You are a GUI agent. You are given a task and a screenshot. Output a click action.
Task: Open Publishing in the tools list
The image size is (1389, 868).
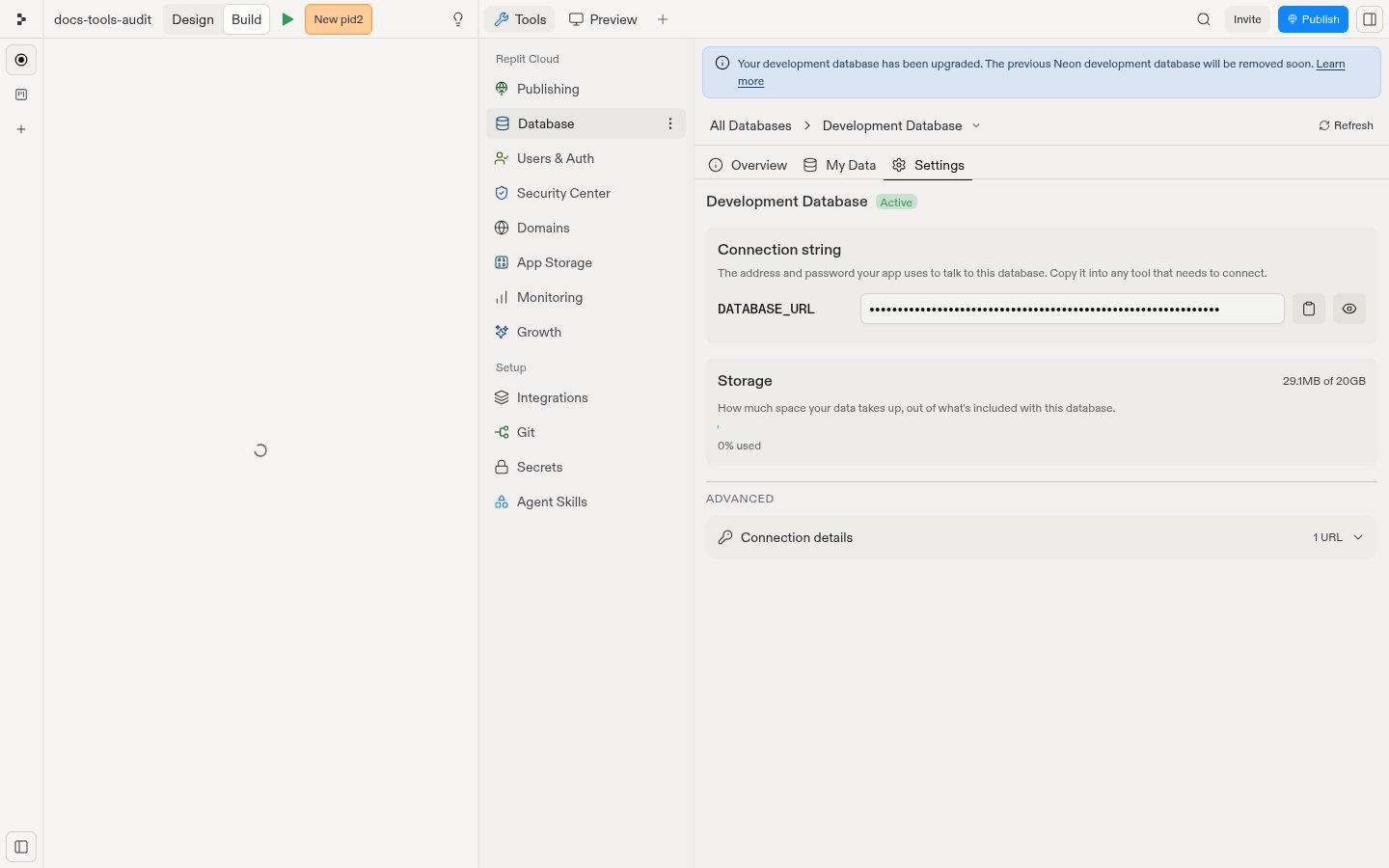[x=586, y=89]
